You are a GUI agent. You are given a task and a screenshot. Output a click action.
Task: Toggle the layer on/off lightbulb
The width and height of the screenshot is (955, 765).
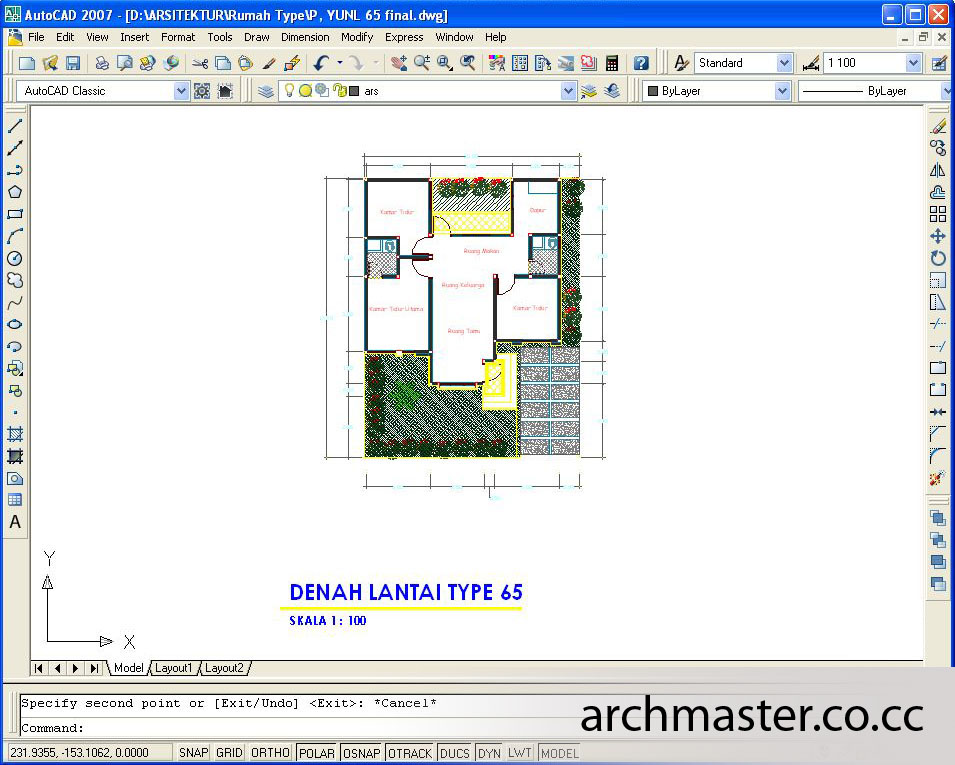tap(288, 90)
